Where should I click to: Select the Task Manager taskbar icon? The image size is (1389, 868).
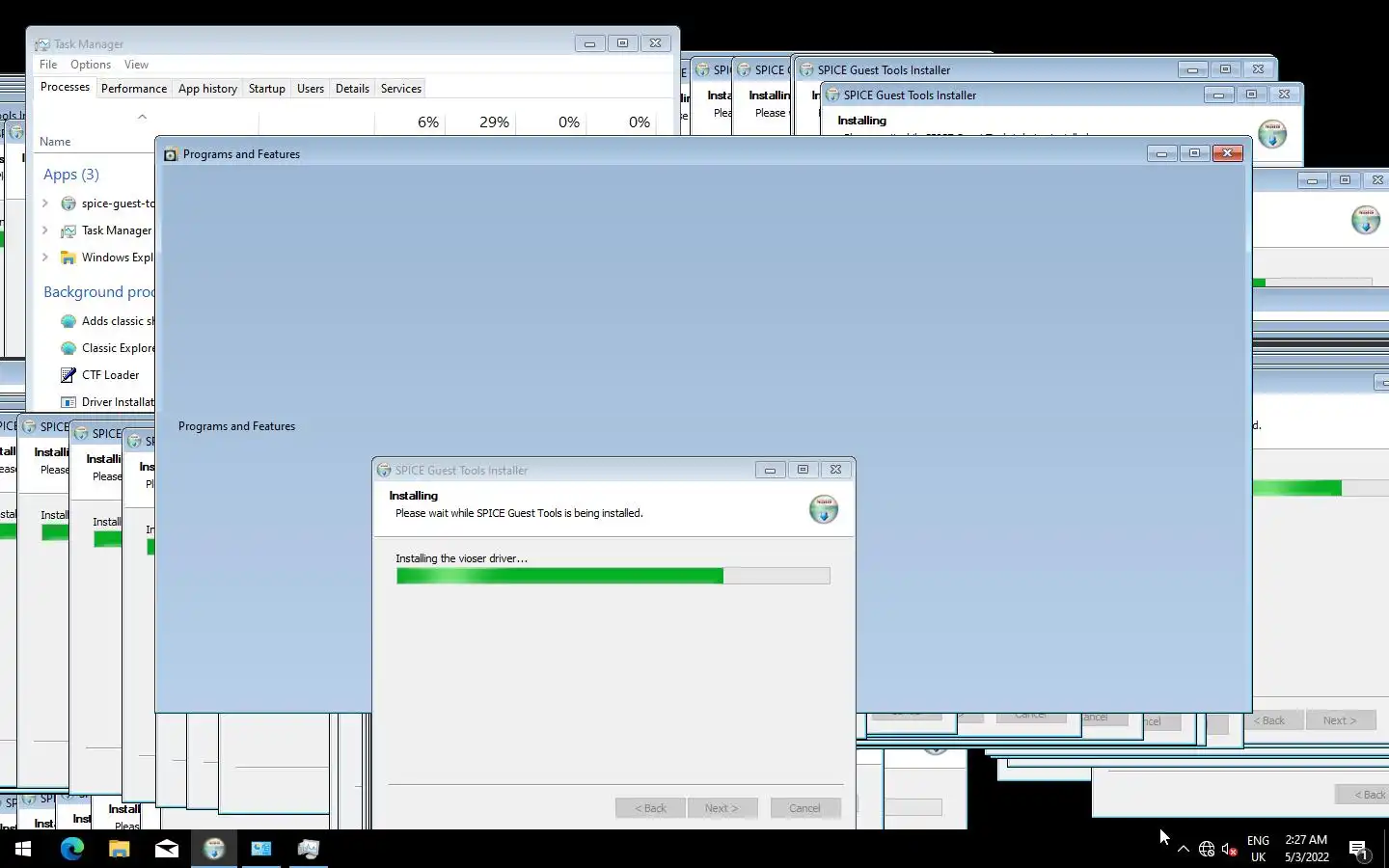coord(309,849)
